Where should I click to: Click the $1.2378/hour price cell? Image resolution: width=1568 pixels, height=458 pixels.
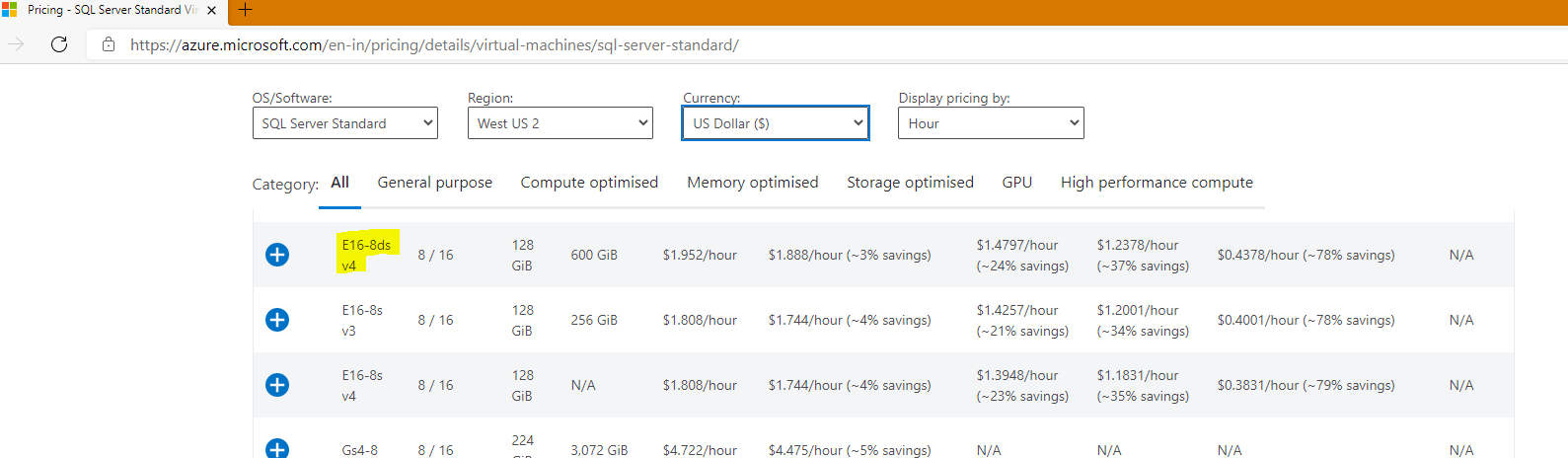click(x=1143, y=255)
